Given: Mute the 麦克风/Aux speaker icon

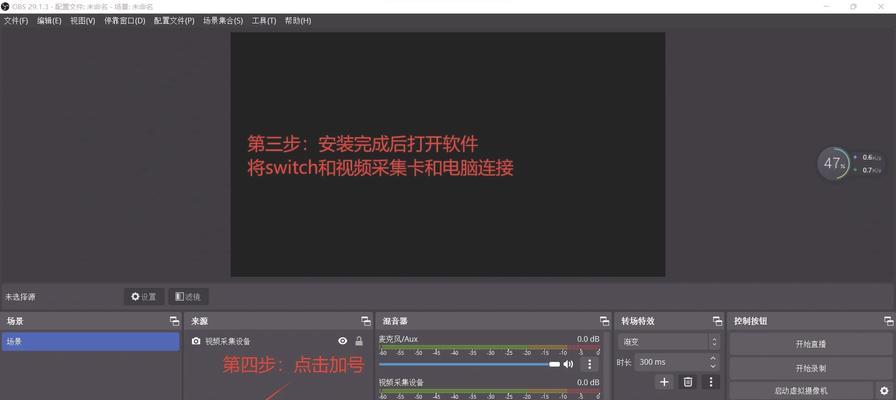Looking at the screenshot, I should [568, 364].
